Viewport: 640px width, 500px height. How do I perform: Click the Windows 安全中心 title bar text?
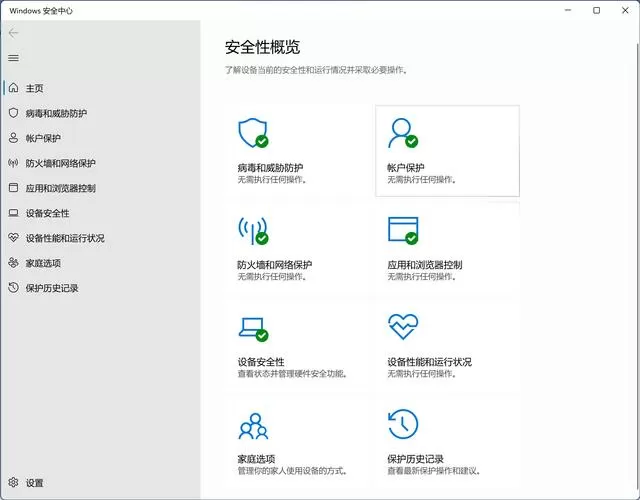click(x=41, y=11)
